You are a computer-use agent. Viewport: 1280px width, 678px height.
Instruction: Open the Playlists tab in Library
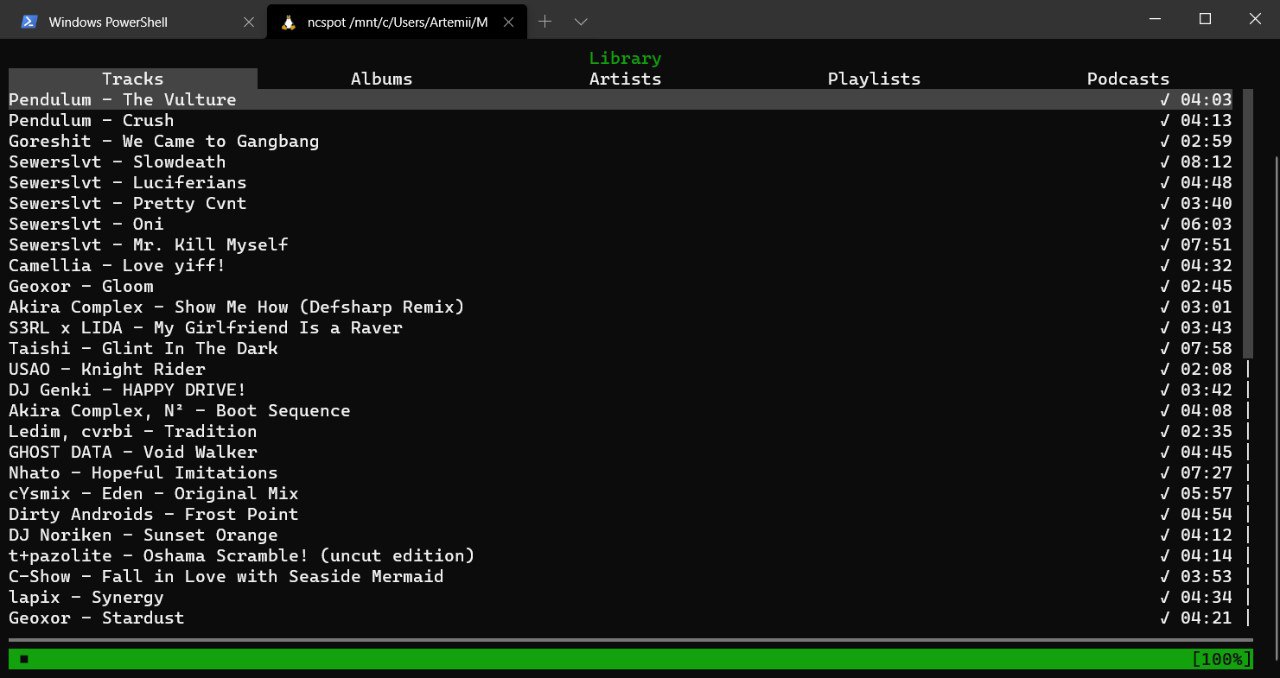click(874, 79)
